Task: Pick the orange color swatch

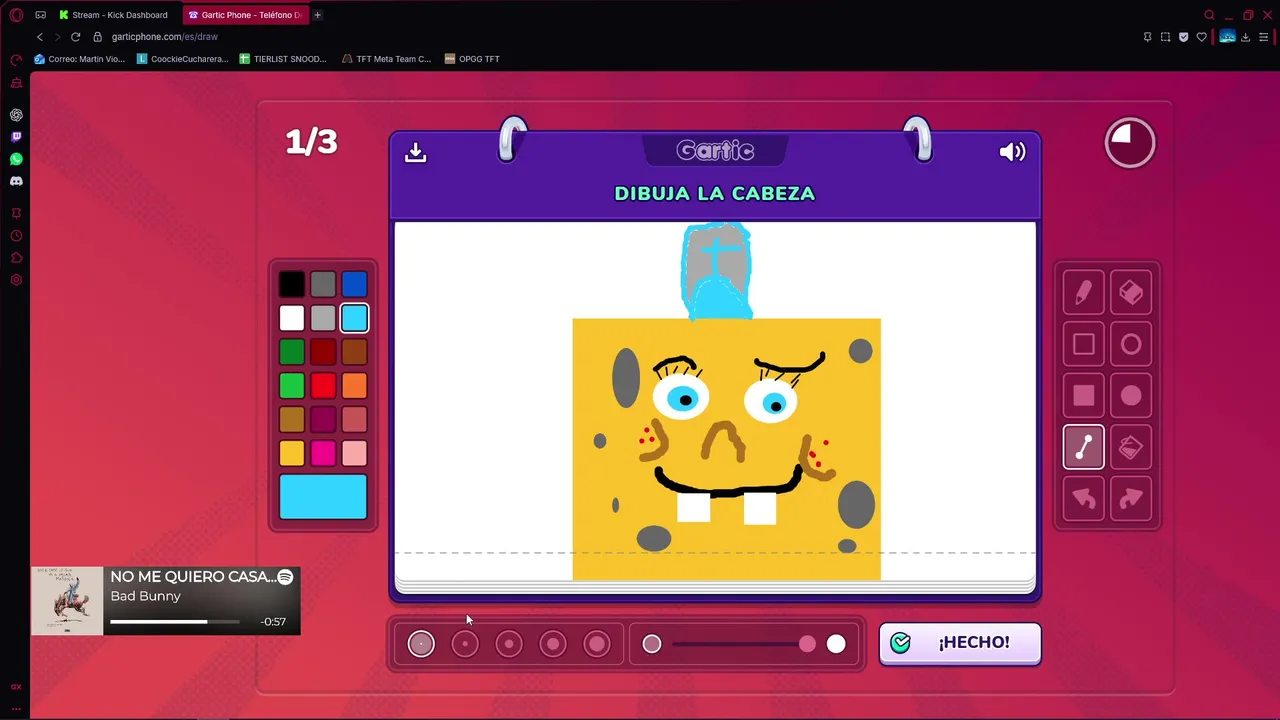Action: [x=354, y=386]
